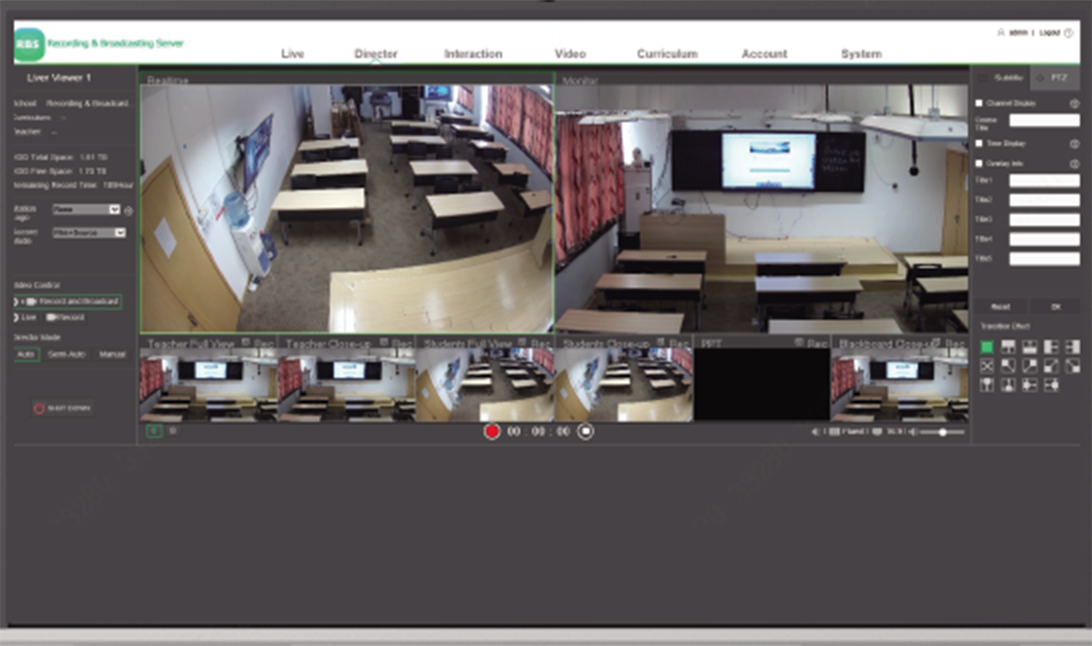Open the Curriculum menu
The image size is (1092, 646).
[667, 54]
